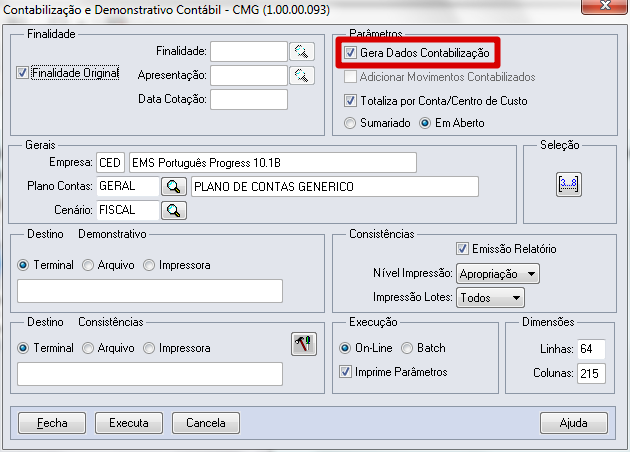Click the Executa button

pos(129,423)
